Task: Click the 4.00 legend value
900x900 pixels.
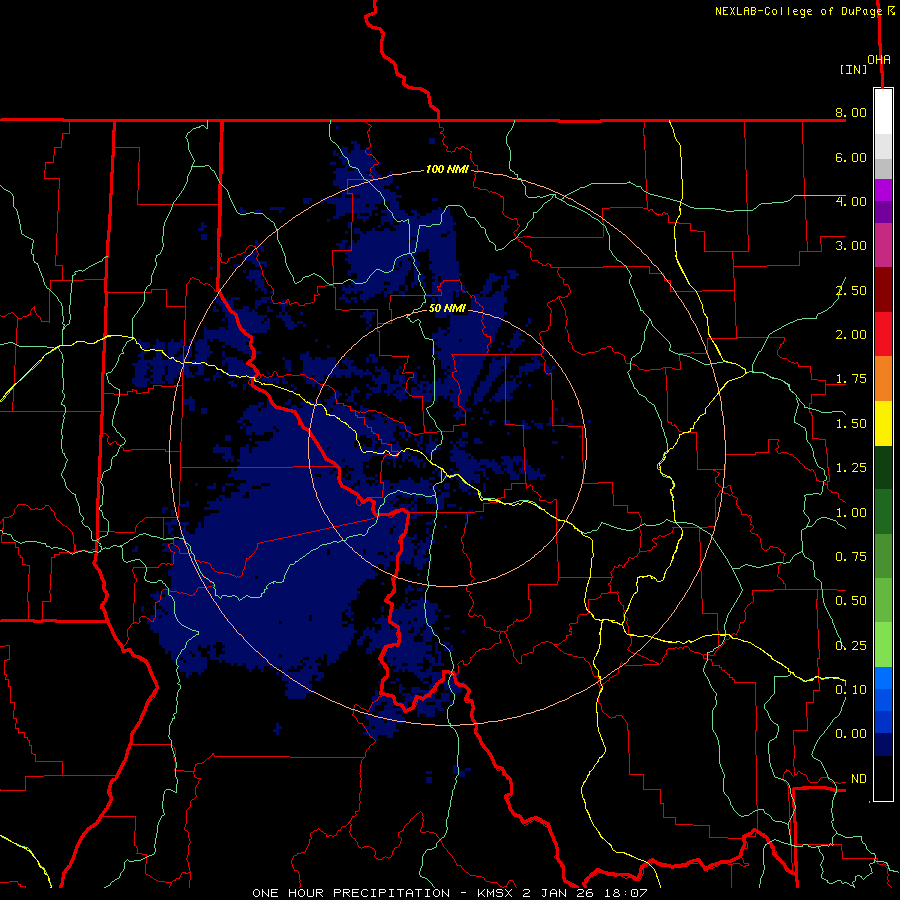Action: [x=851, y=201]
